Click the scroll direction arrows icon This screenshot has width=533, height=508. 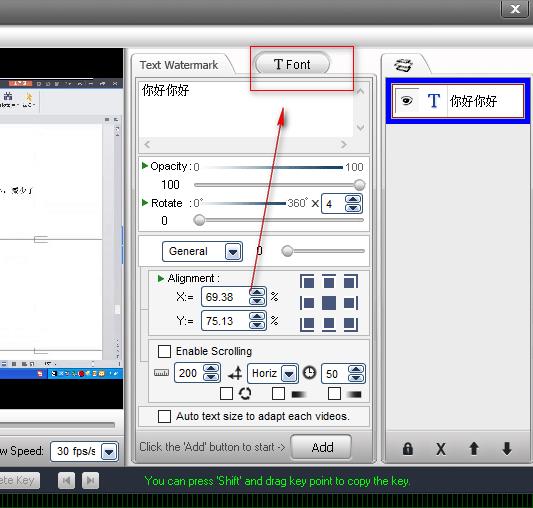[235, 373]
